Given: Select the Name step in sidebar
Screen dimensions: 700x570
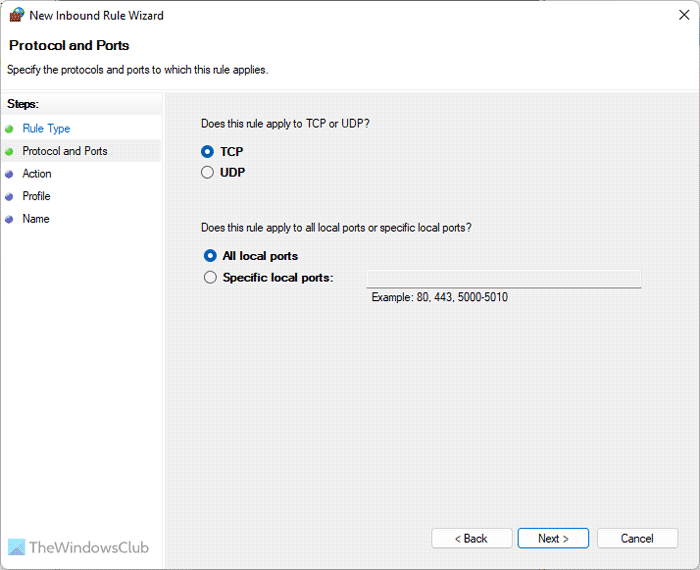Looking at the screenshot, I should click(x=36, y=219).
